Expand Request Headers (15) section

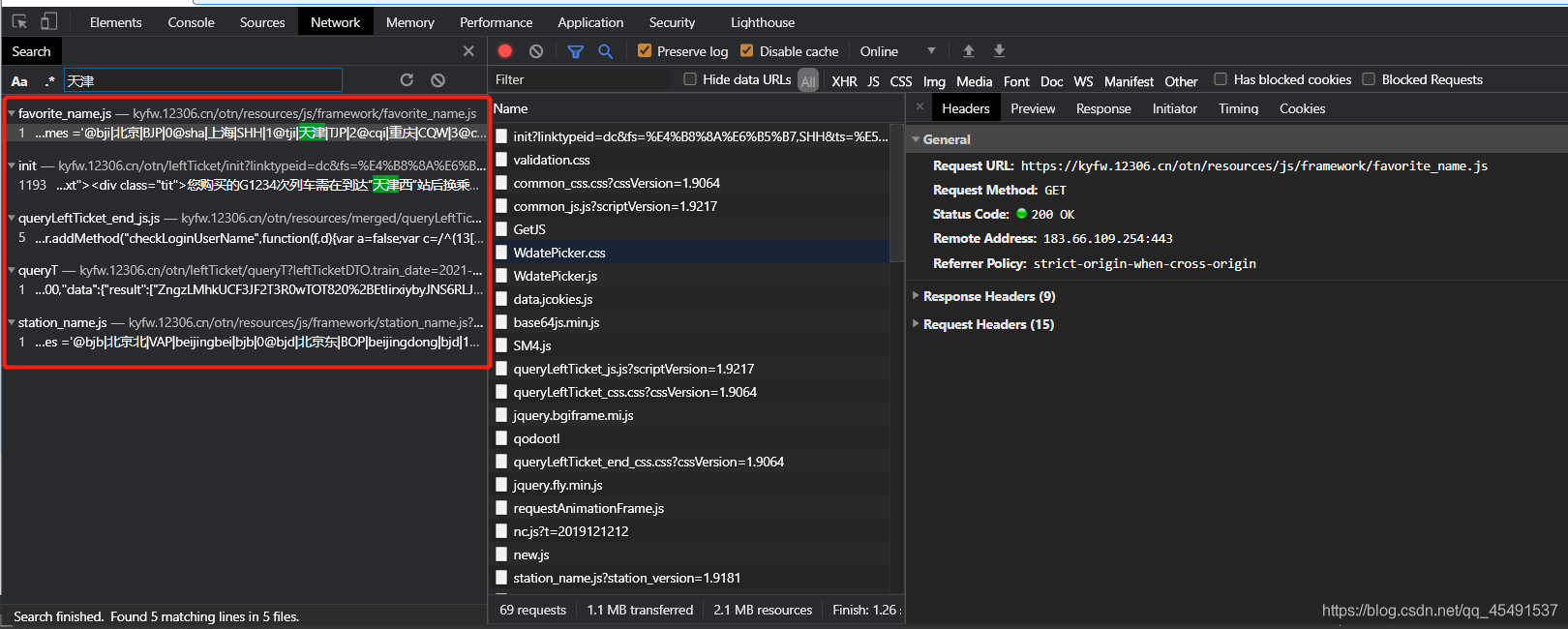coord(916,324)
